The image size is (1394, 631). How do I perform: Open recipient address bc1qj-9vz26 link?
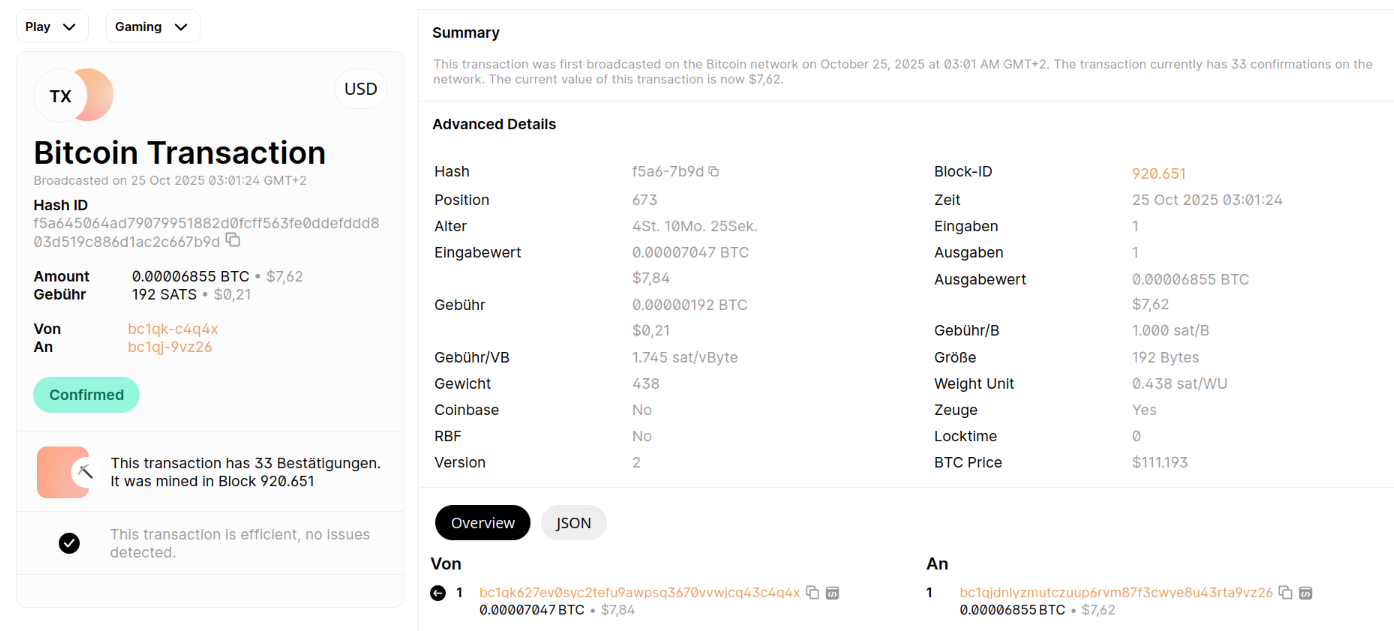(170, 347)
